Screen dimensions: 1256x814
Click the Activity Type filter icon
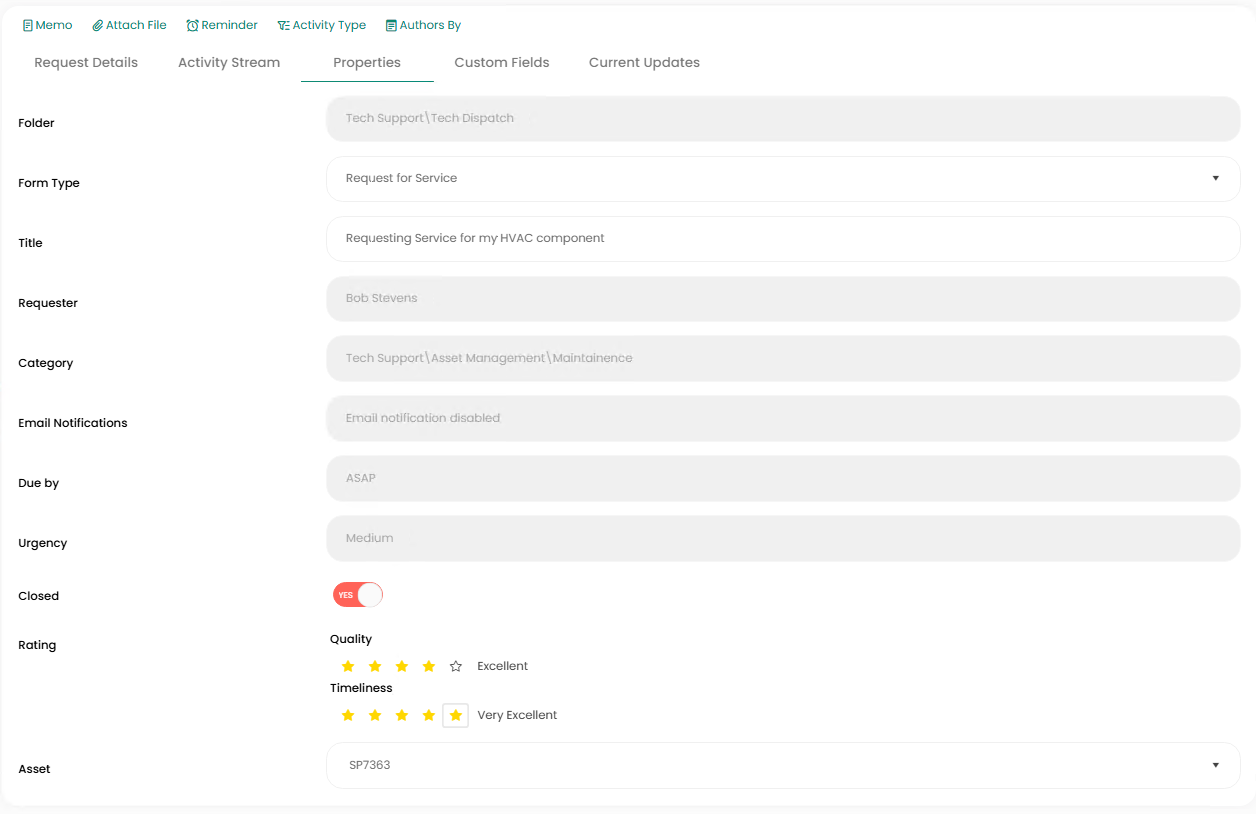pyautogui.click(x=283, y=25)
